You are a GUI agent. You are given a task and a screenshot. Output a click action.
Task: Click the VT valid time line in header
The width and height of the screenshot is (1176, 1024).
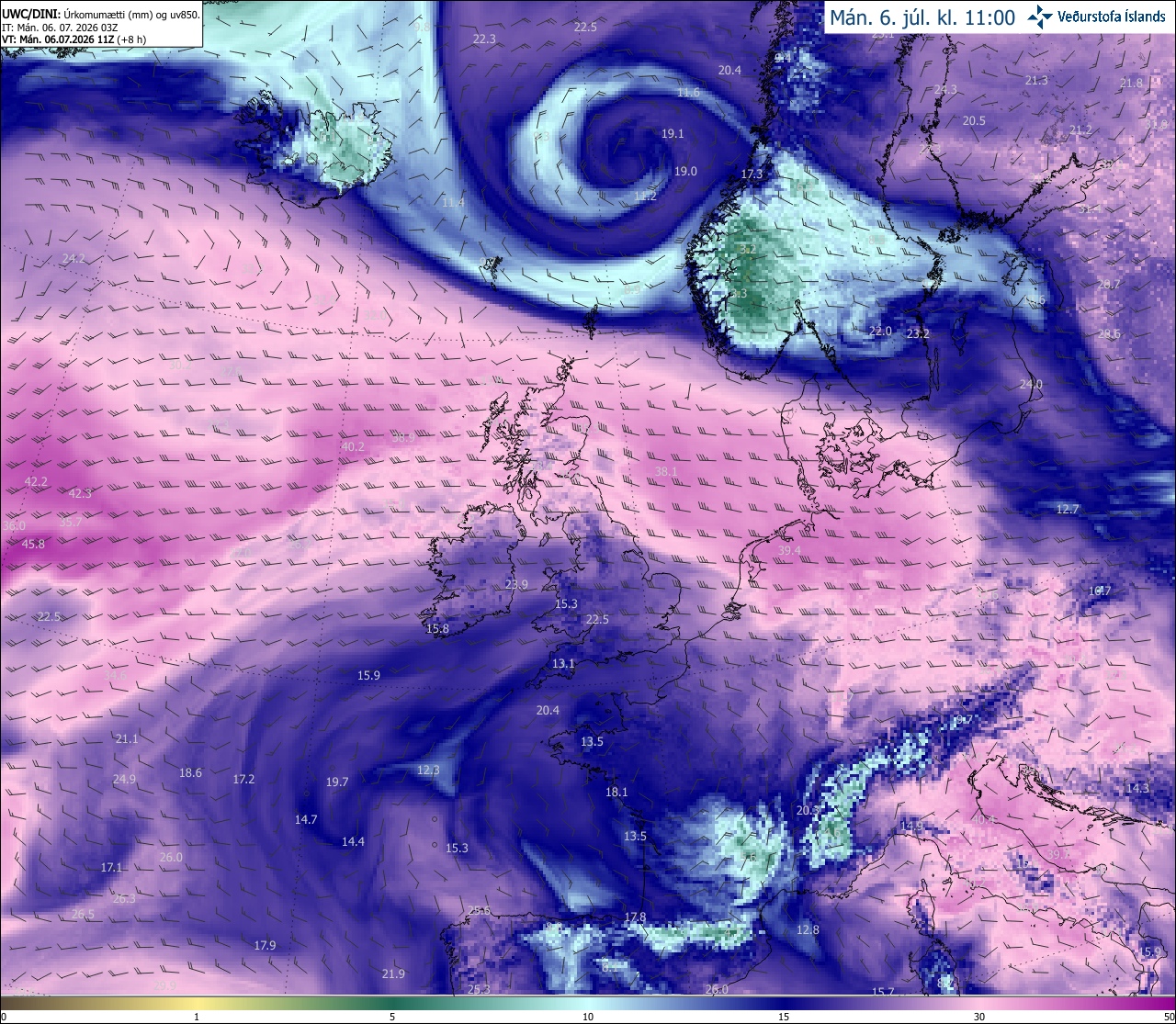(76, 39)
